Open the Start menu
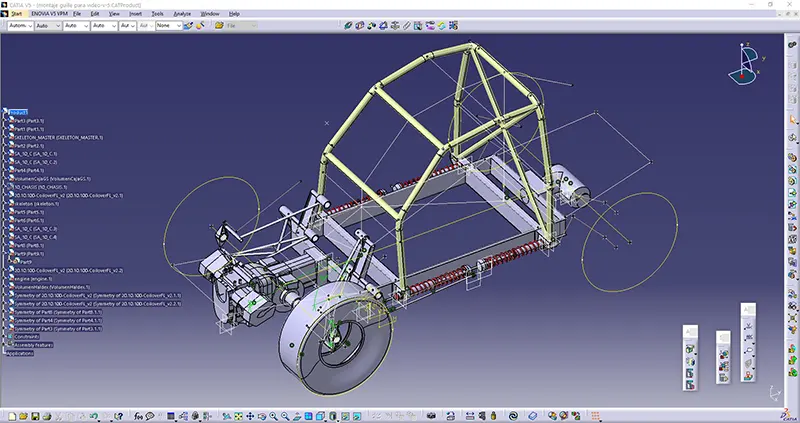The height and width of the screenshot is (423, 800). 17,14
